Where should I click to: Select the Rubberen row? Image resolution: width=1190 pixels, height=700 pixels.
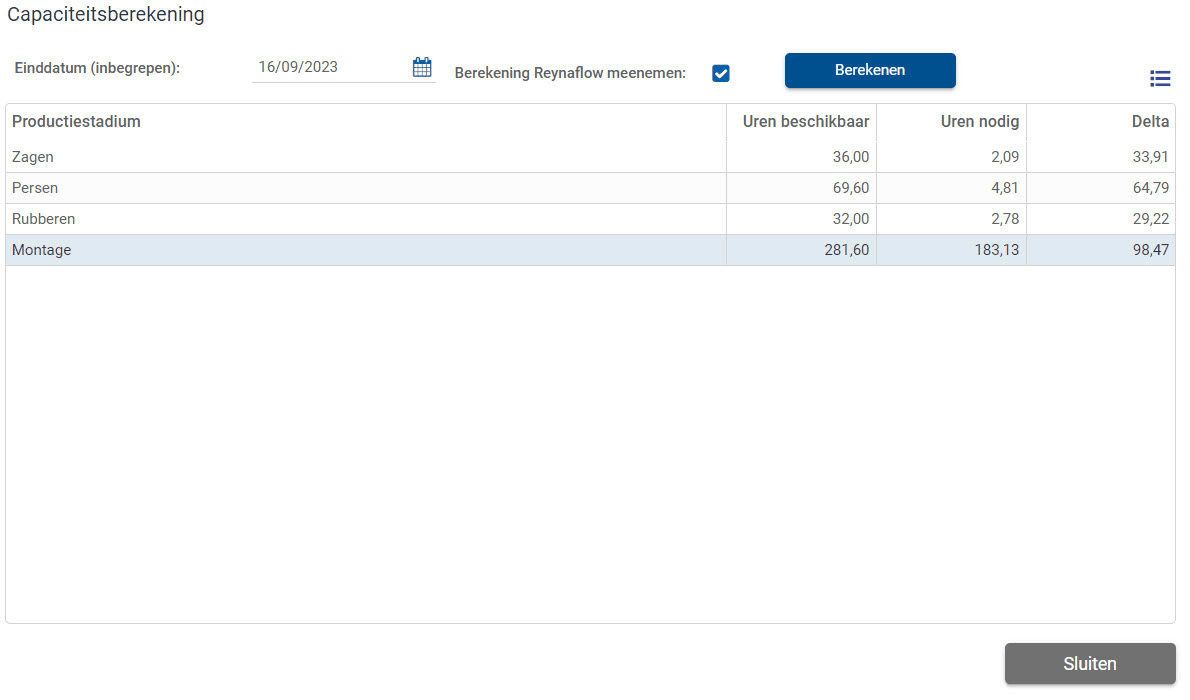(x=590, y=219)
